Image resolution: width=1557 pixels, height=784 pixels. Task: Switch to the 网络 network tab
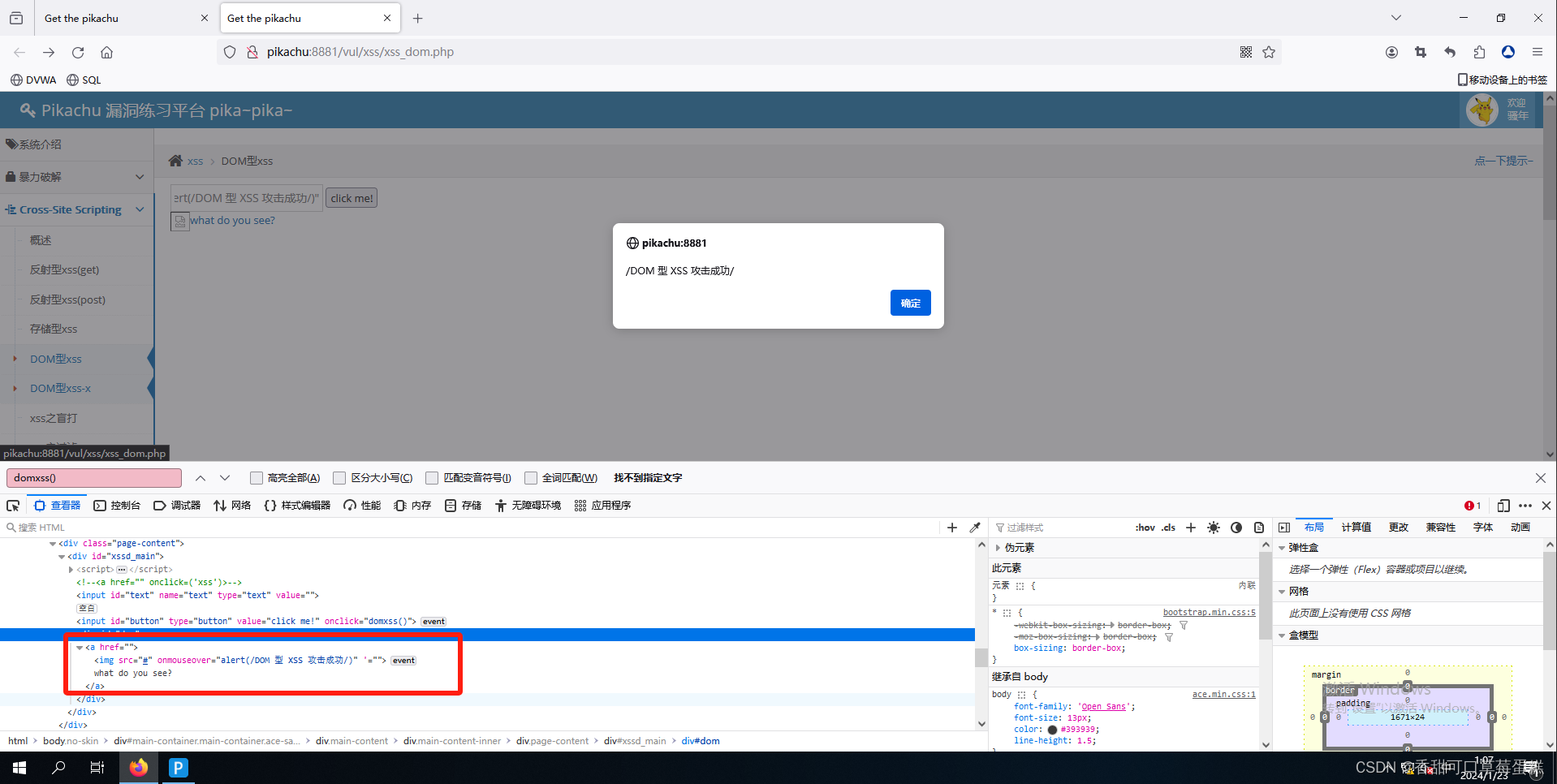[x=232, y=506]
